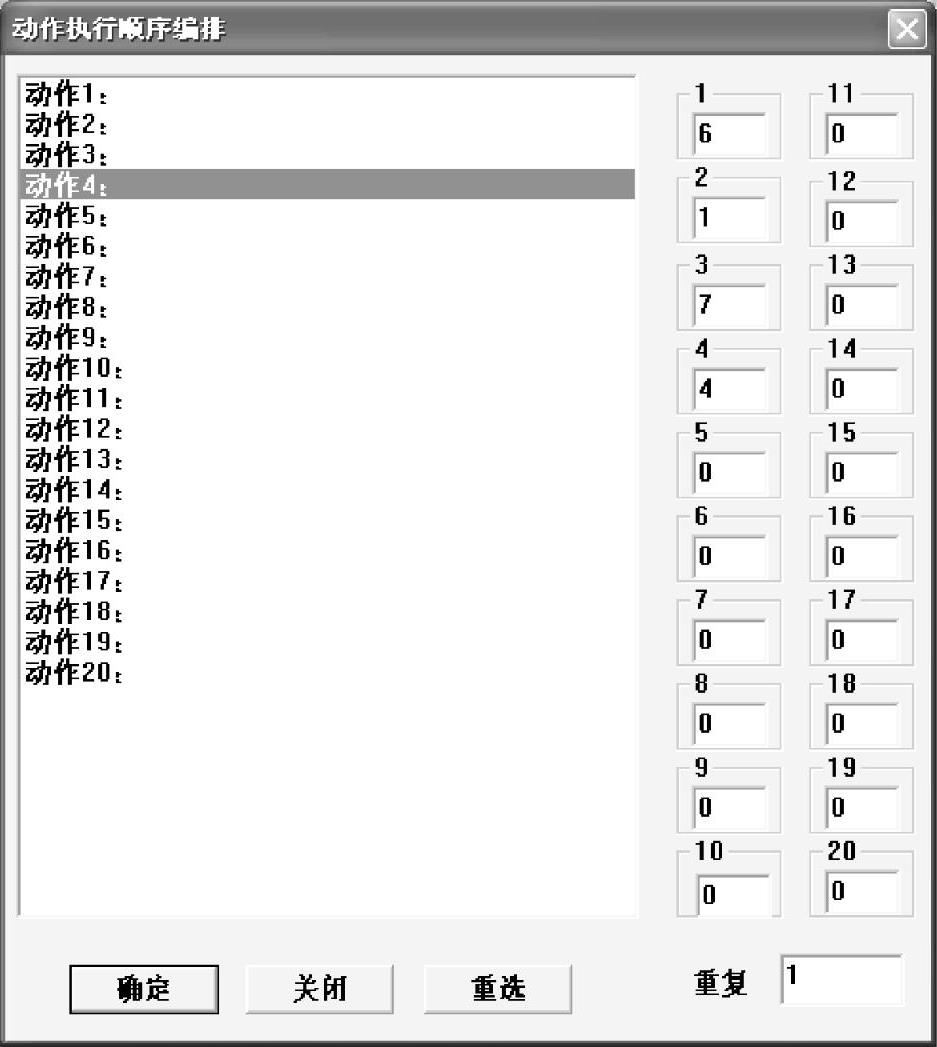Image resolution: width=937 pixels, height=1047 pixels.
Task: Select 动作7 in the list
Action: (327, 276)
